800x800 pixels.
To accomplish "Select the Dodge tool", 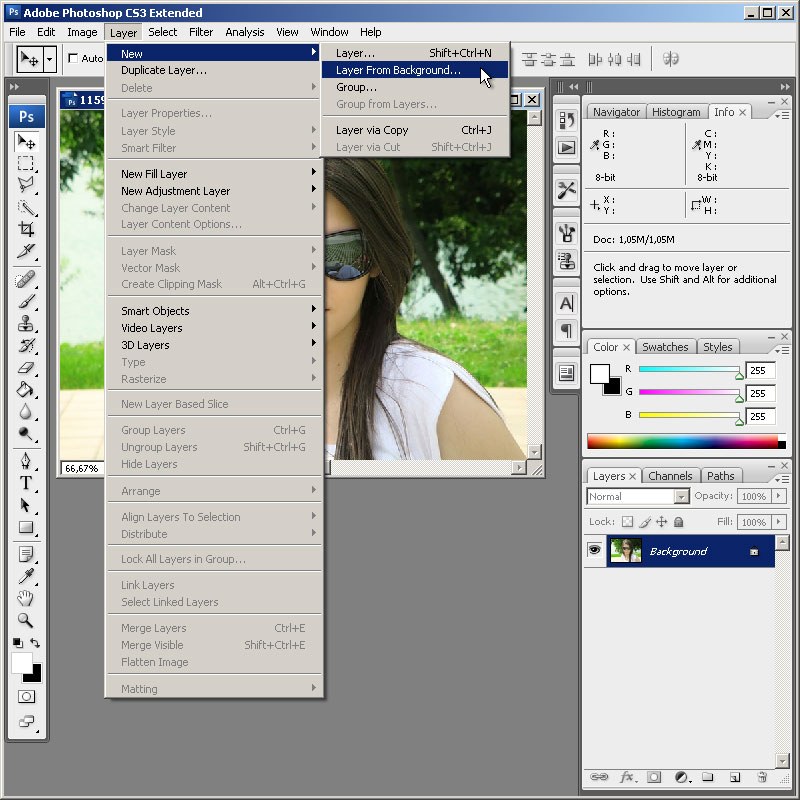I will click(x=26, y=433).
